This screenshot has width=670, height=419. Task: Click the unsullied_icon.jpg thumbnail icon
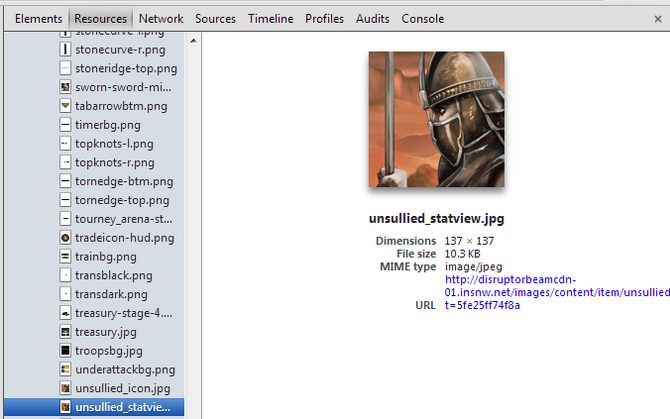coord(65,388)
